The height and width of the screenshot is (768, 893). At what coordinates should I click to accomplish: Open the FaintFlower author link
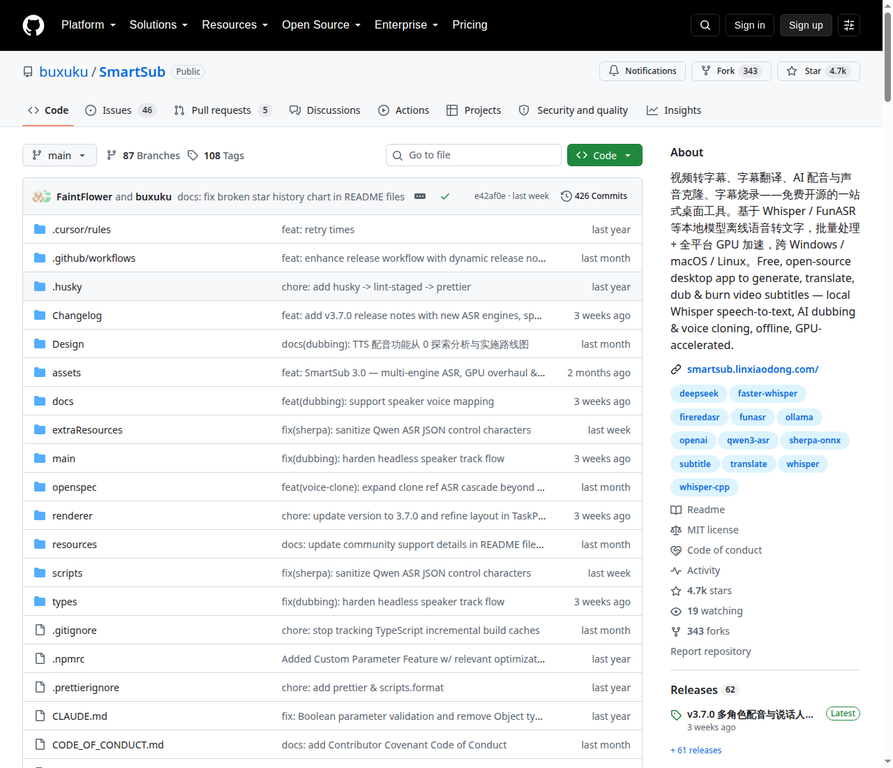tap(84, 196)
